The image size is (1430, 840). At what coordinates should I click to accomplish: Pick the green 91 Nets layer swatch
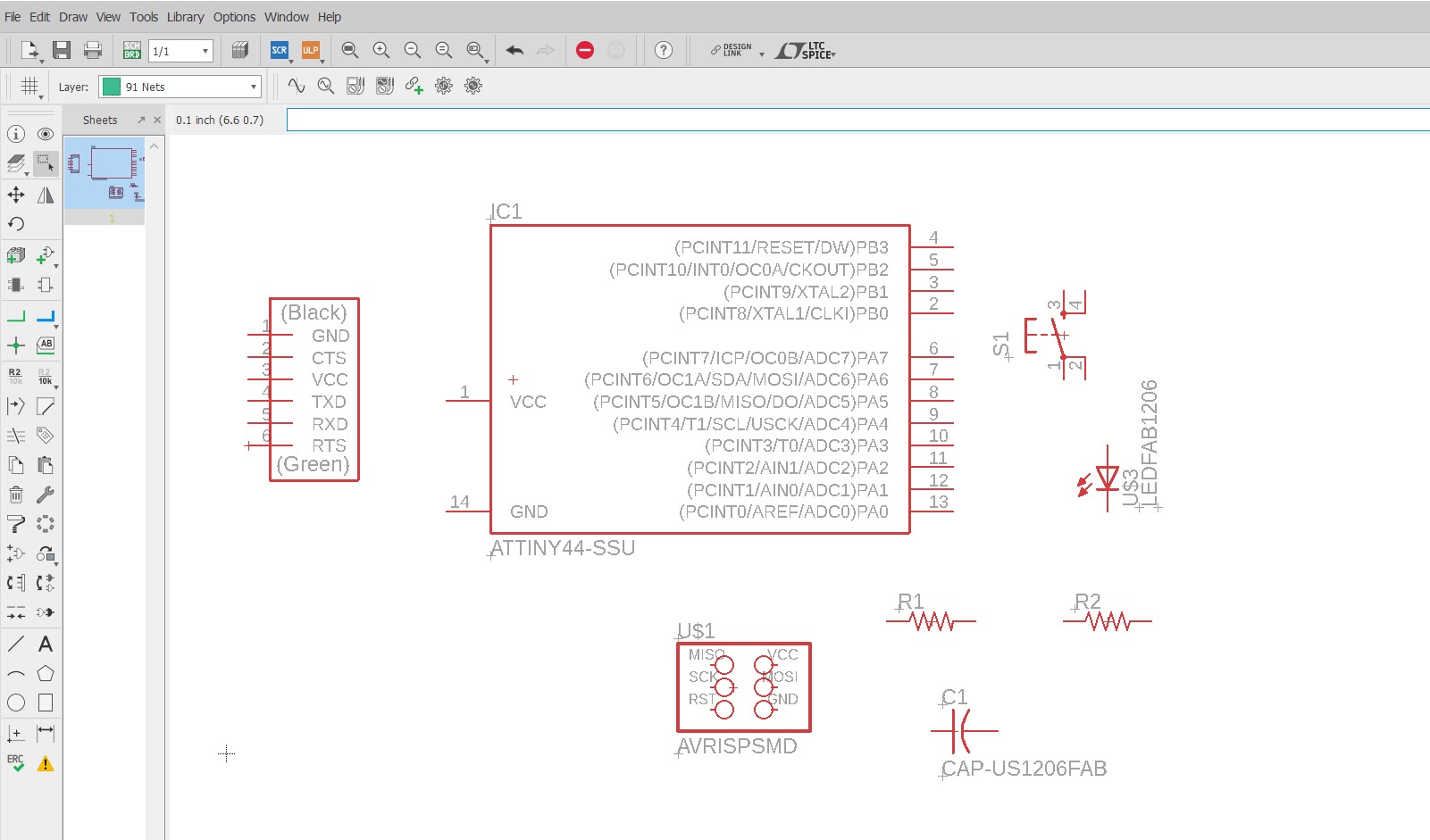[x=112, y=87]
